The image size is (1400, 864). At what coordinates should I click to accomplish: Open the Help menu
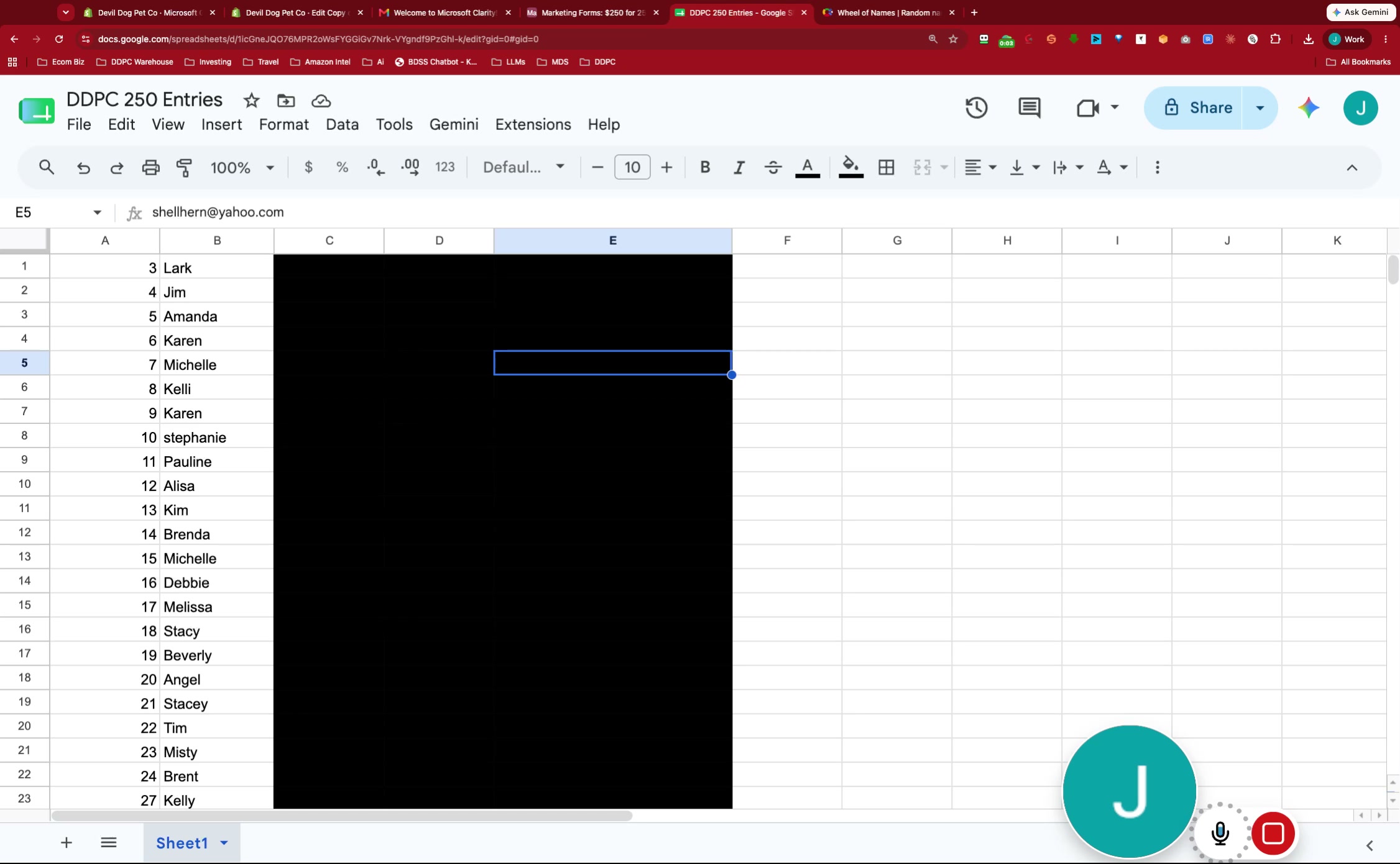pyautogui.click(x=604, y=124)
